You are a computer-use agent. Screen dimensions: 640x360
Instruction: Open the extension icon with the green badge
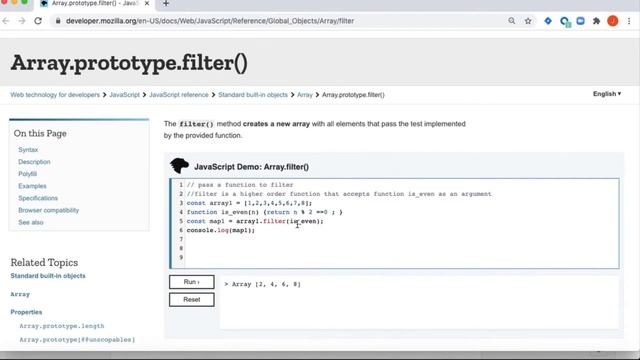click(565, 21)
